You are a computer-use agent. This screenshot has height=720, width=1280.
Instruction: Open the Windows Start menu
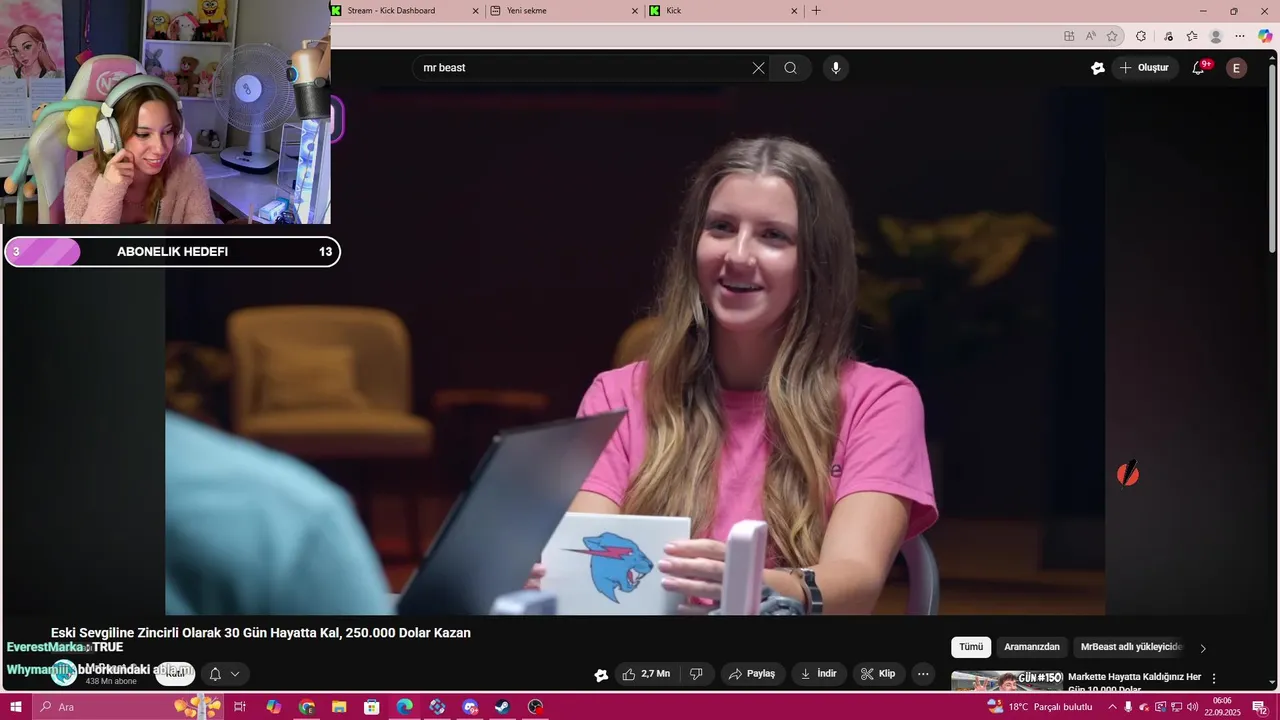[x=15, y=707]
